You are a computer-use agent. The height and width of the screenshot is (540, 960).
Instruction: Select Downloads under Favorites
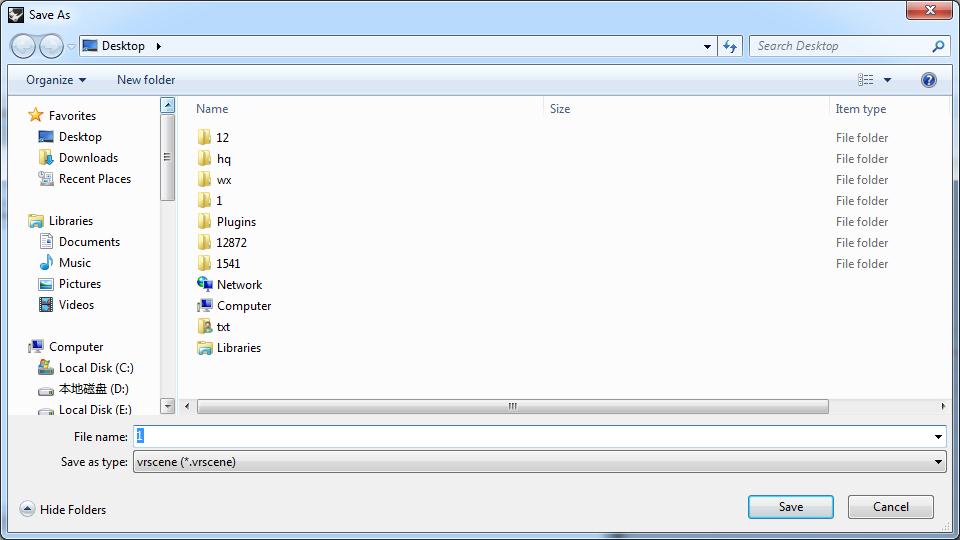(x=88, y=158)
